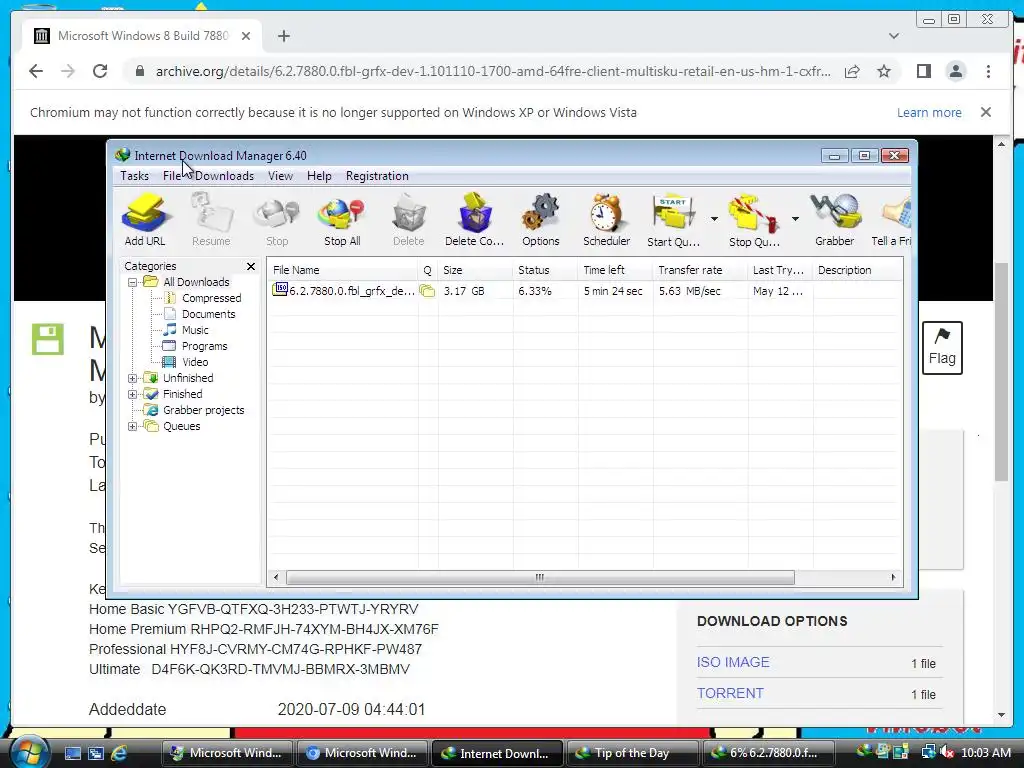Image resolution: width=1024 pixels, height=768 pixels.
Task: Open the Grabber tool icon
Action: coord(835,219)
